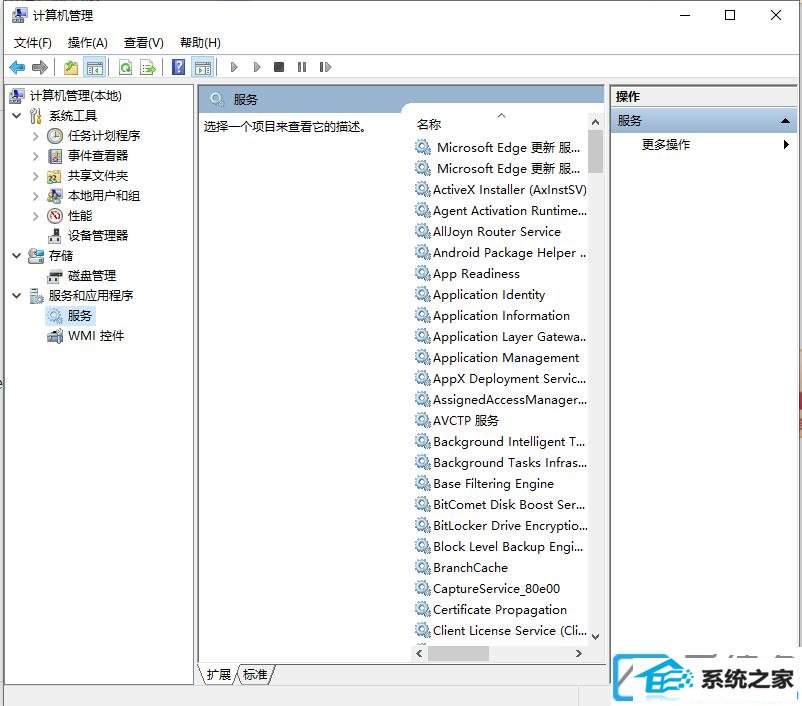
Task: Collapse the 存储 tree node
Action: click(x=17, y=255)
